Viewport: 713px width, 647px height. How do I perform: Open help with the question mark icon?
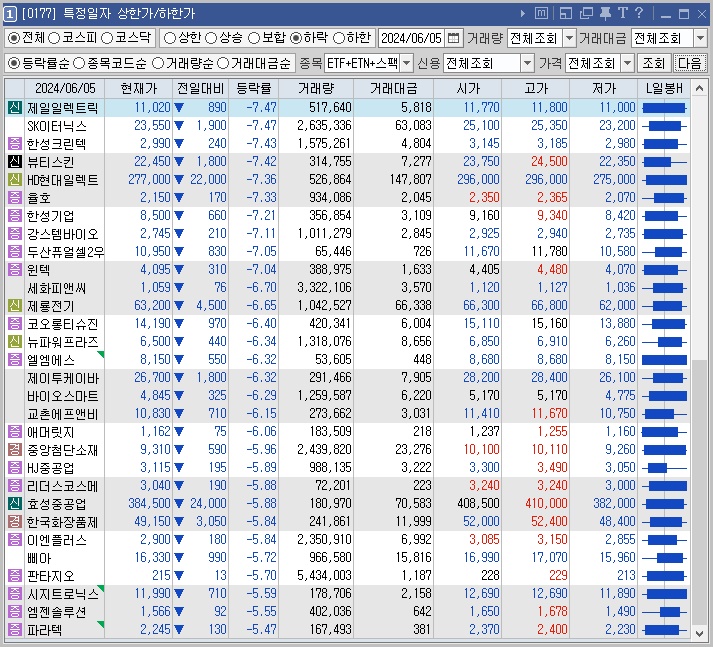coord(639,13)
